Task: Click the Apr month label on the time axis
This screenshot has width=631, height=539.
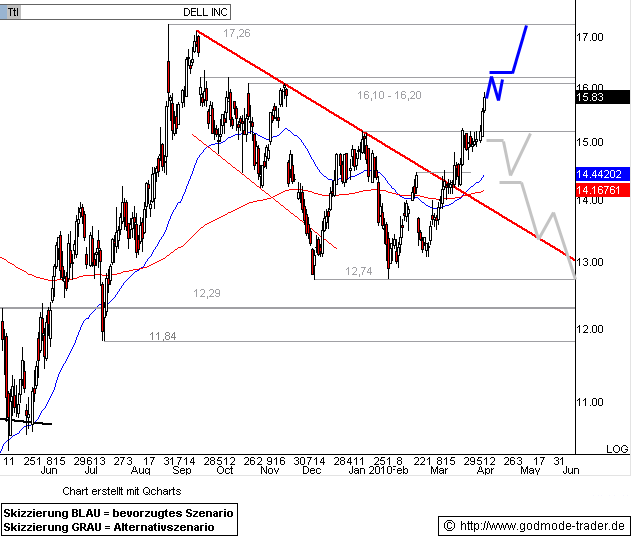Action: click(485, 471)
